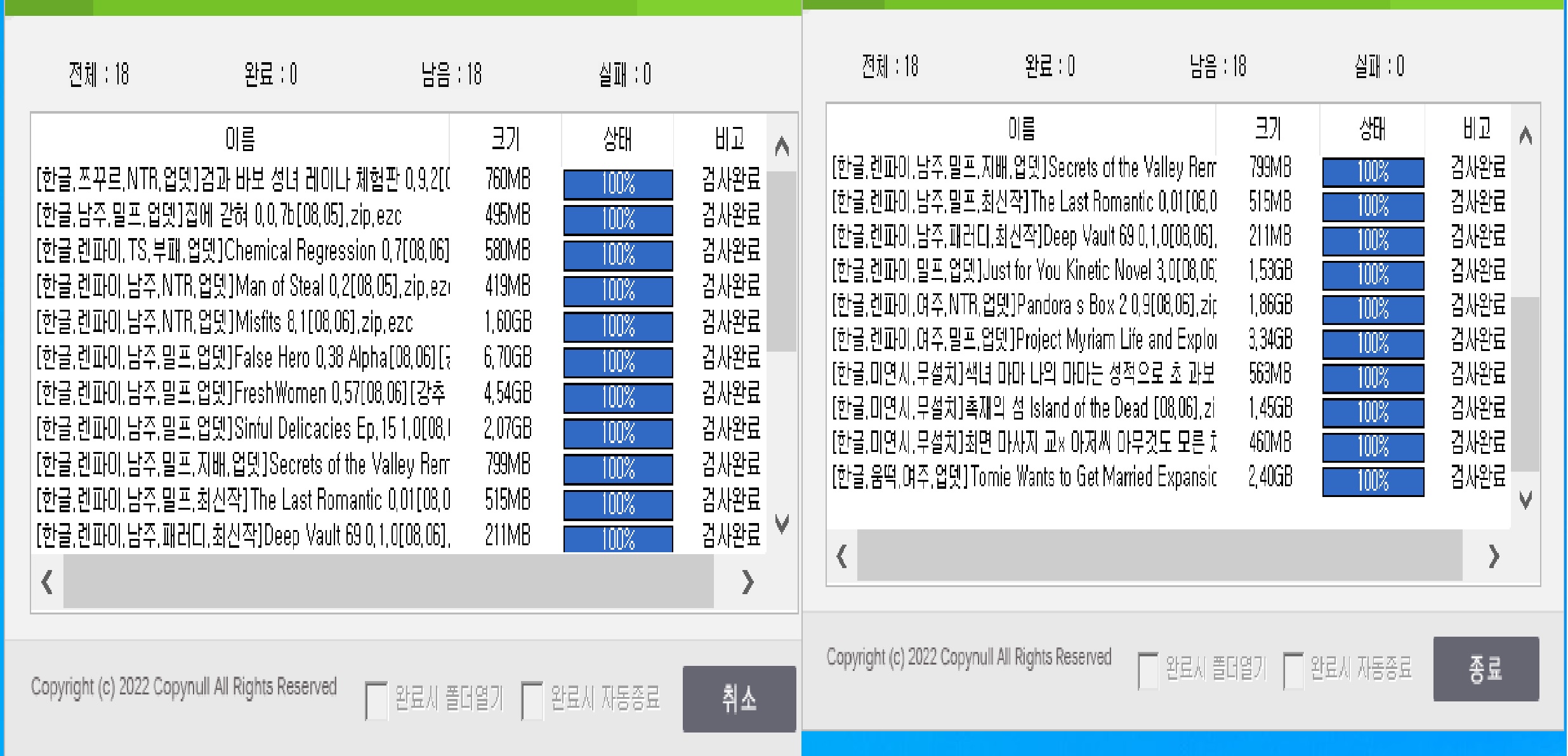The width and height of the screenshot is (1568, 756).
Task: Sort right list by 크기 column header
Action: (x=1268, y=129)
